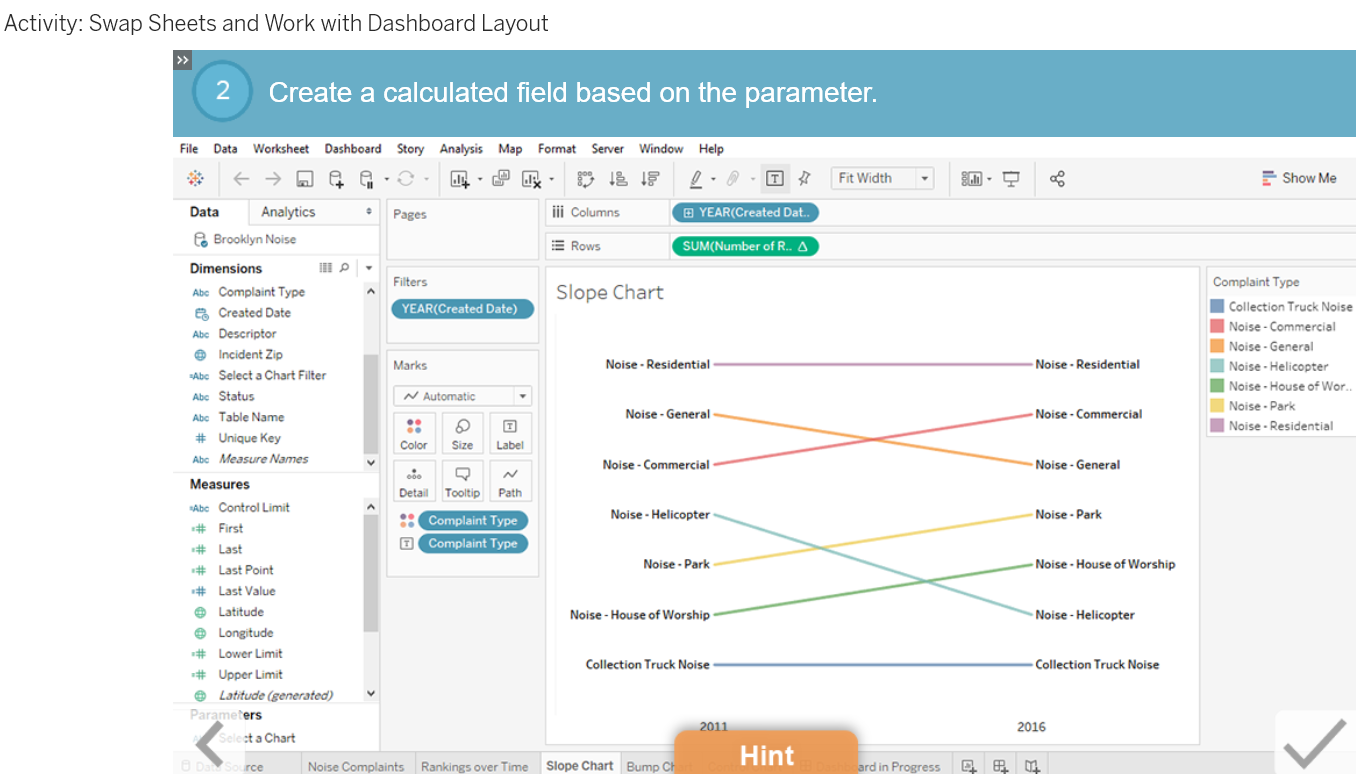Click scroll up arrow in Measures list

tap(371, 507)
